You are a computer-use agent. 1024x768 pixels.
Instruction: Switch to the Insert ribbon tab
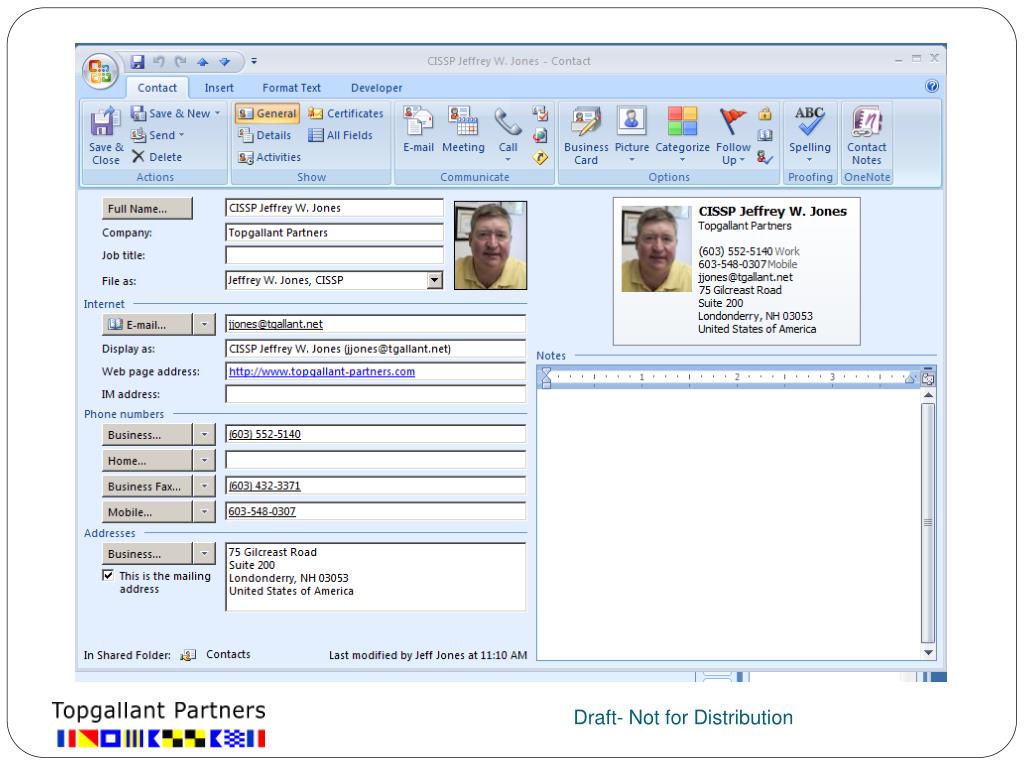(219, 88)
